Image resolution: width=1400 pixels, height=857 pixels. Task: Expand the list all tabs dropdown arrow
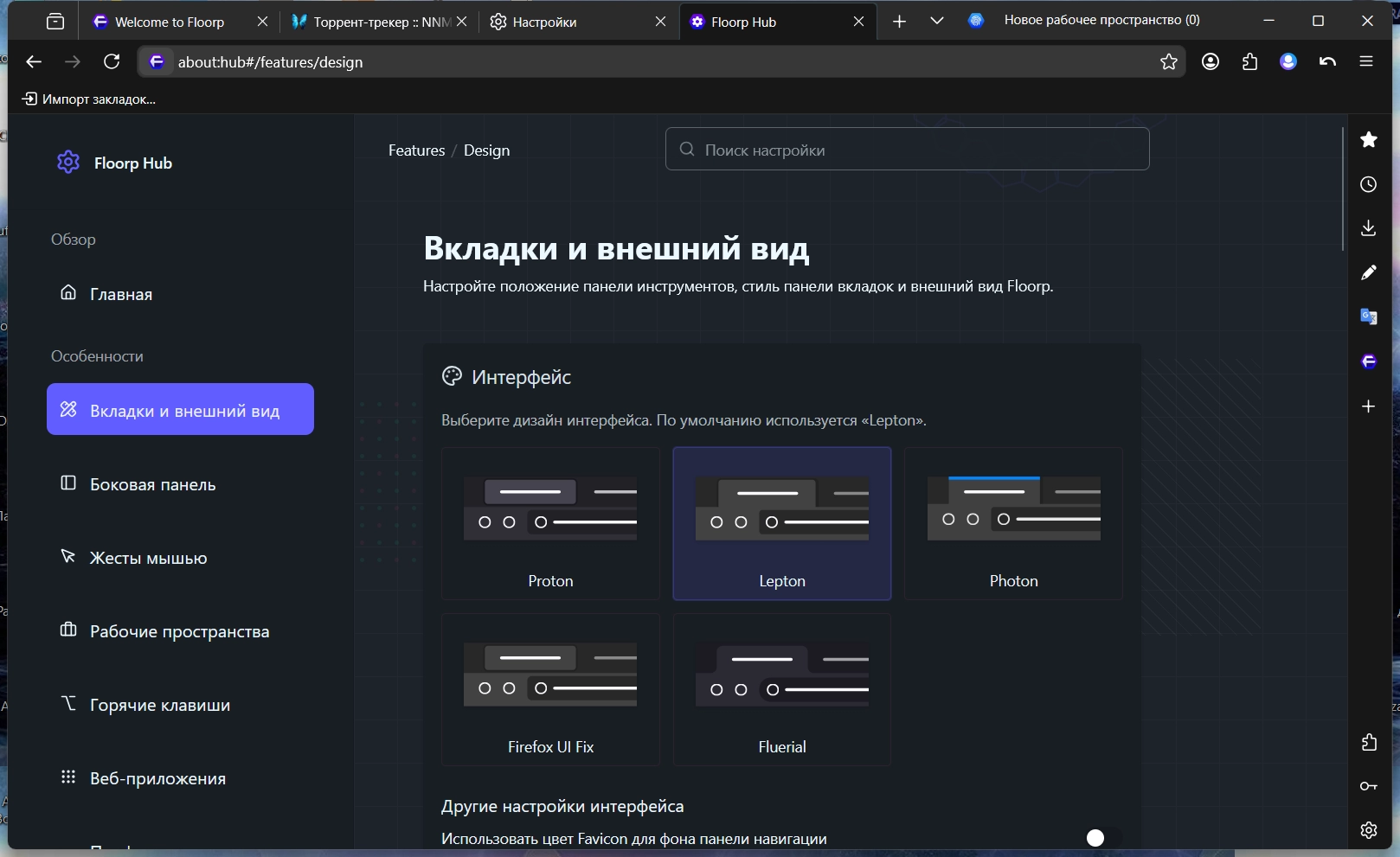click(x=936, y=21)
